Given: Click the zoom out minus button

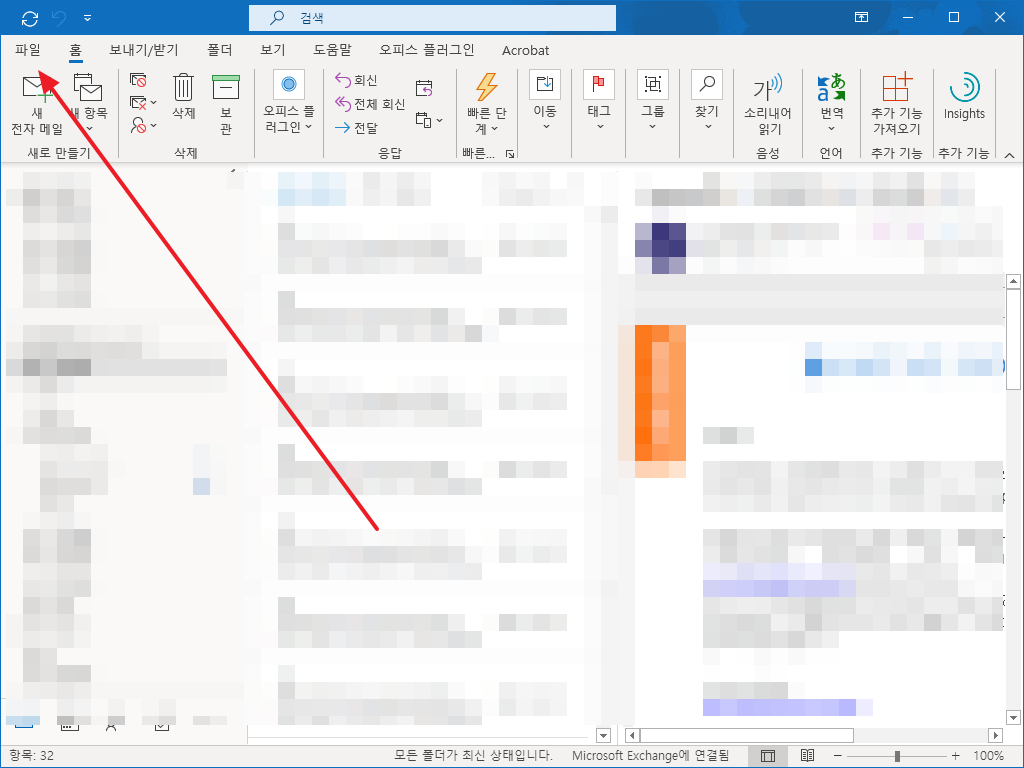Looking at the screenshot, I should 837,756.
